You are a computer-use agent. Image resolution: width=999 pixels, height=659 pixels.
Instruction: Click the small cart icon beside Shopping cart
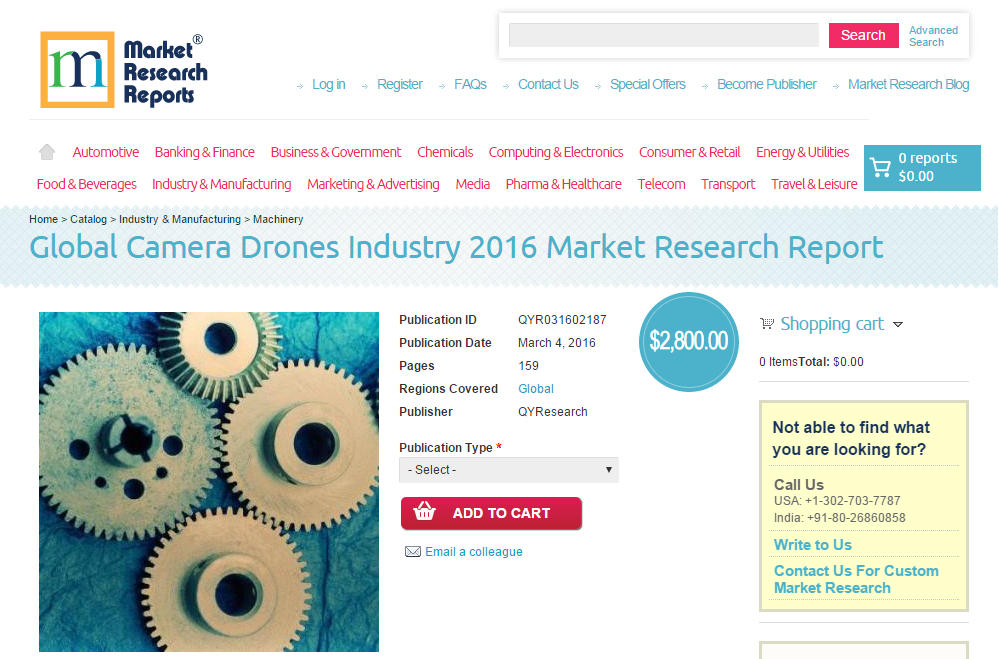tap(767, 324)
